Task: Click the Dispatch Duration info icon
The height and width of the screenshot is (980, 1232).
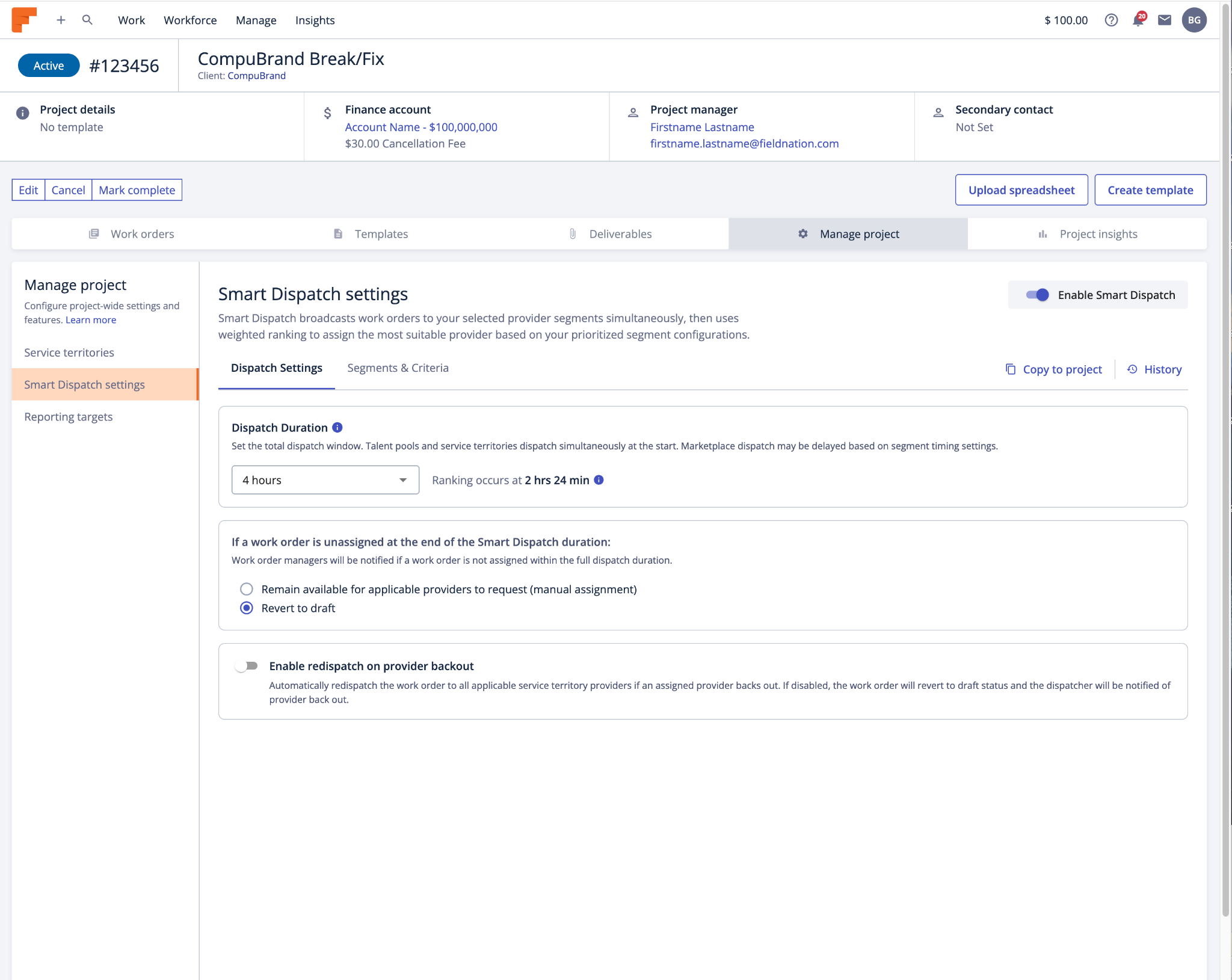Action: click(x=337, y=428)
